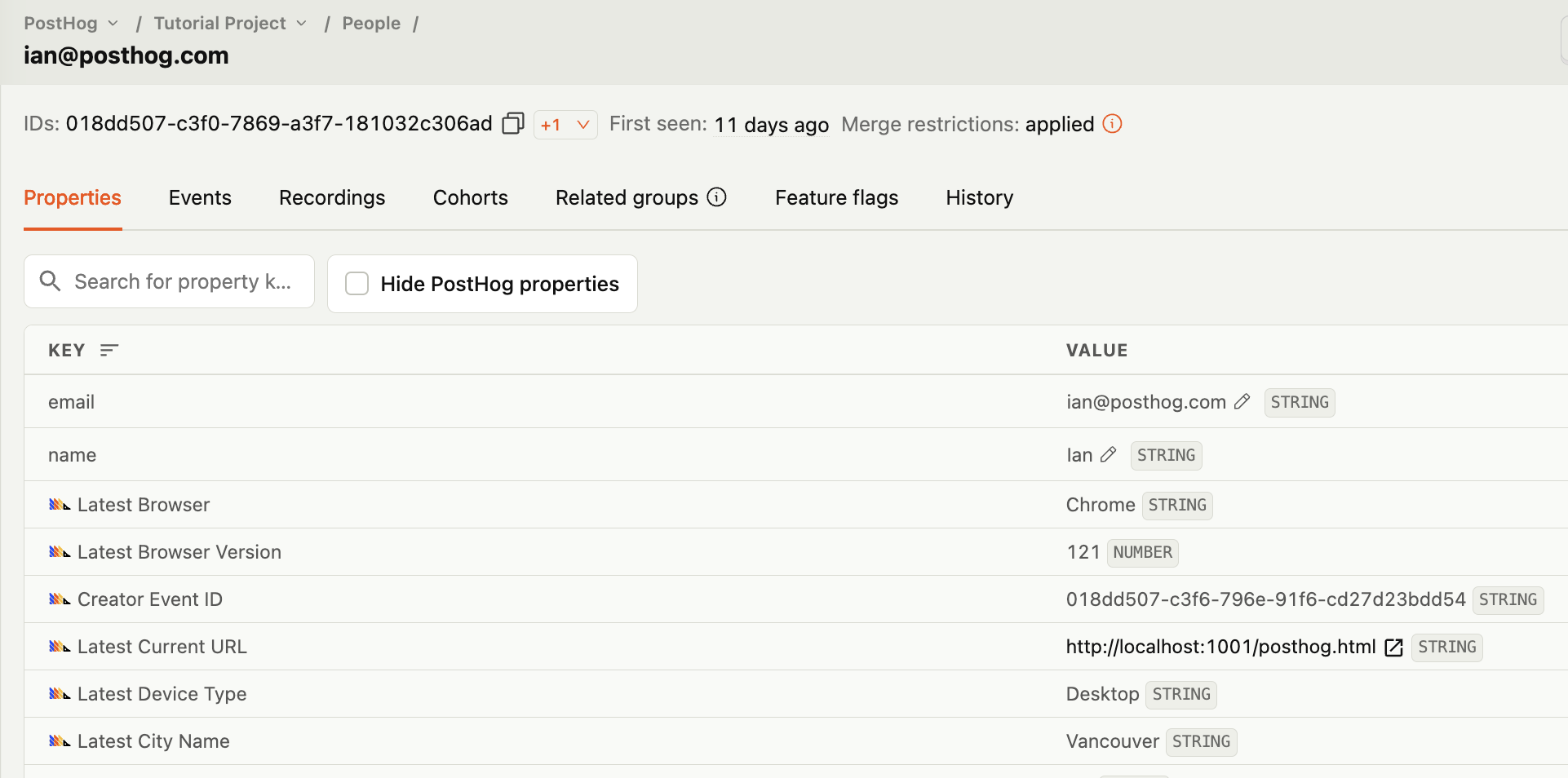Click the 'name' property key

coord(72,455)
